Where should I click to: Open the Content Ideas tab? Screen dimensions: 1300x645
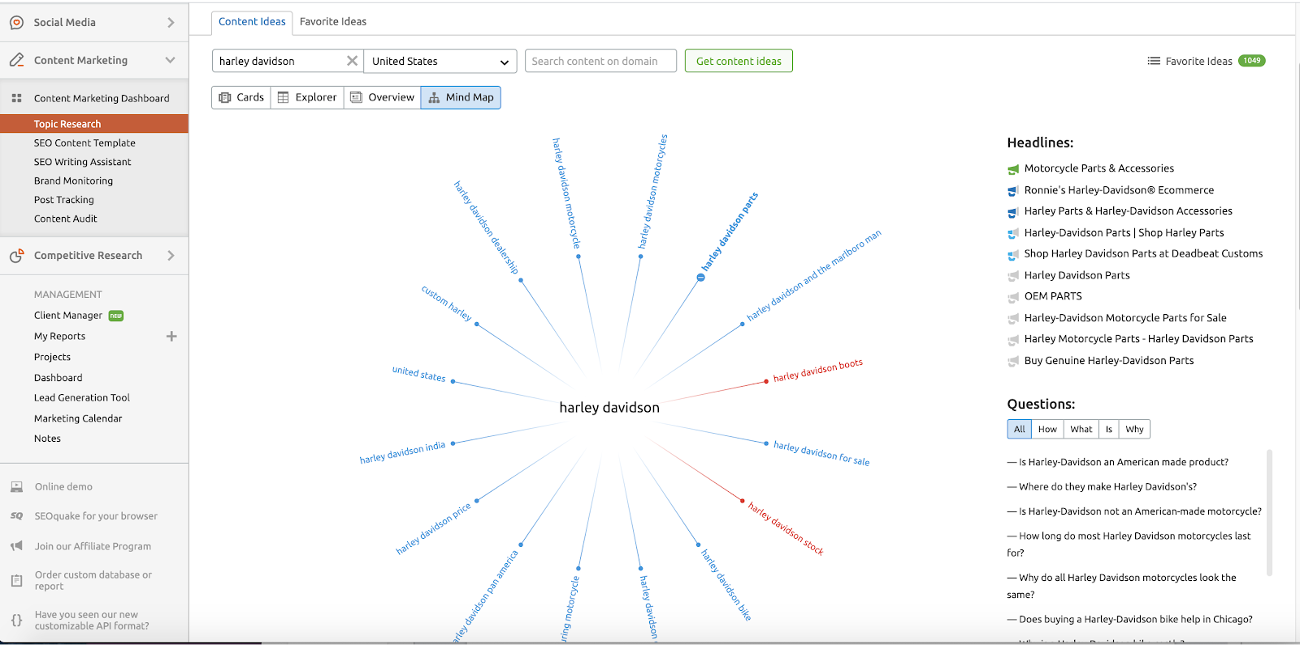point(252,21)
